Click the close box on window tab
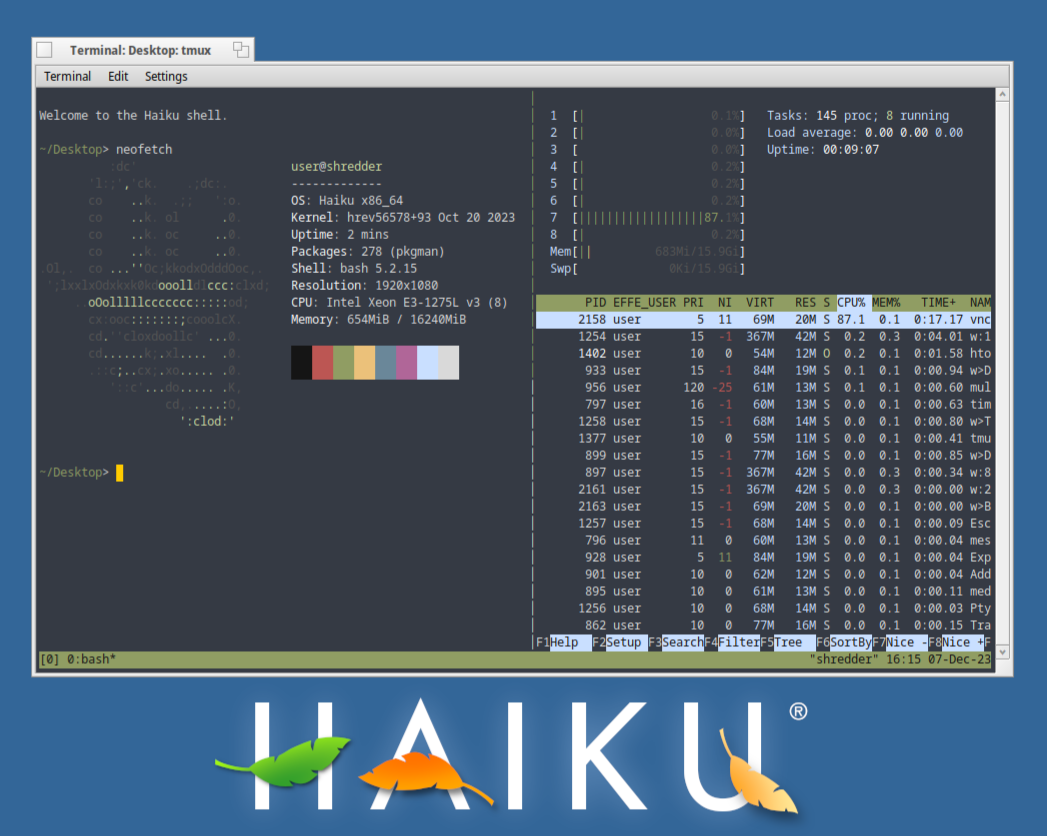This screenshot has height=836, width=1047. pos(44,49)
